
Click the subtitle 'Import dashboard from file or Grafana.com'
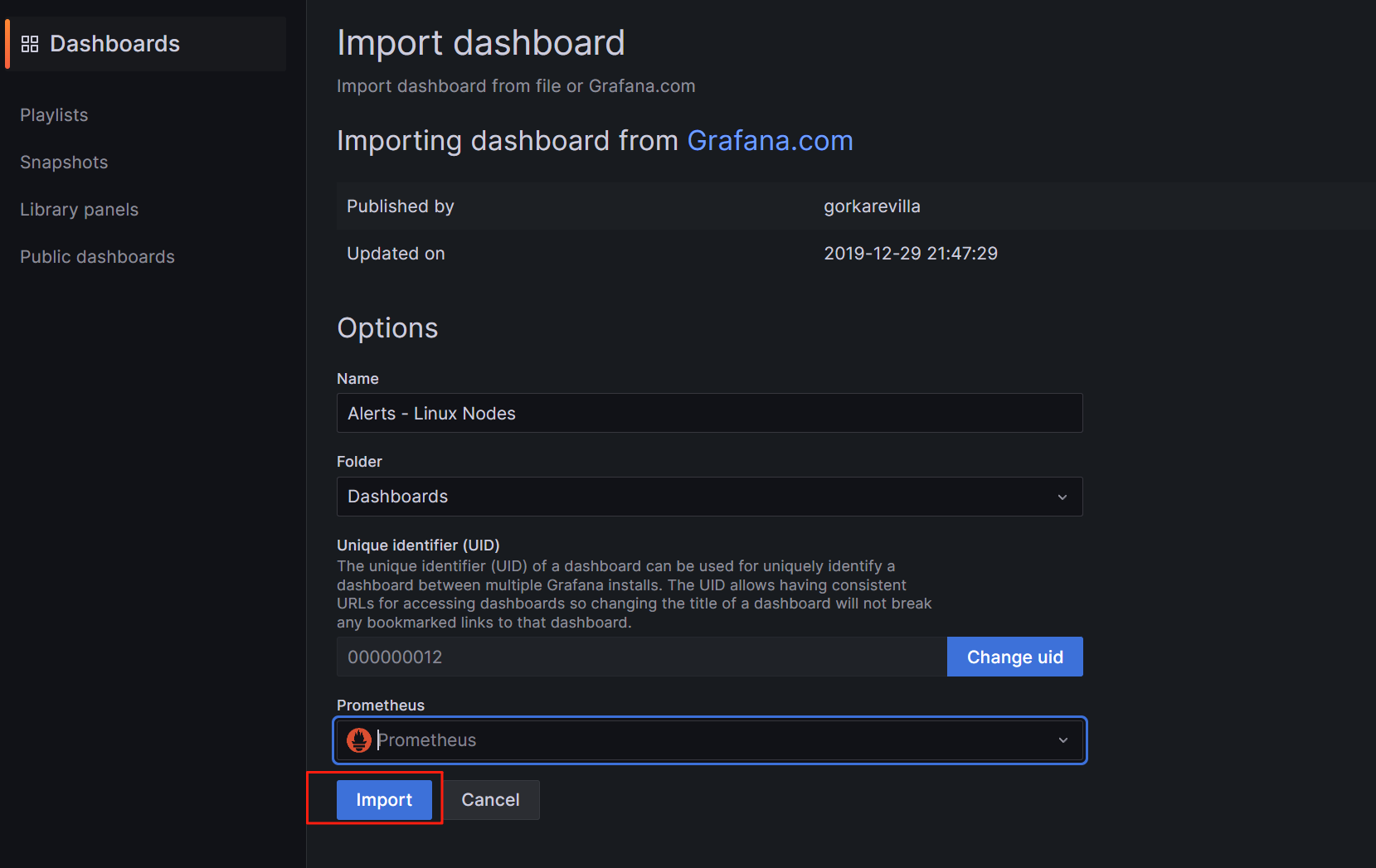[x=516, y=86]
